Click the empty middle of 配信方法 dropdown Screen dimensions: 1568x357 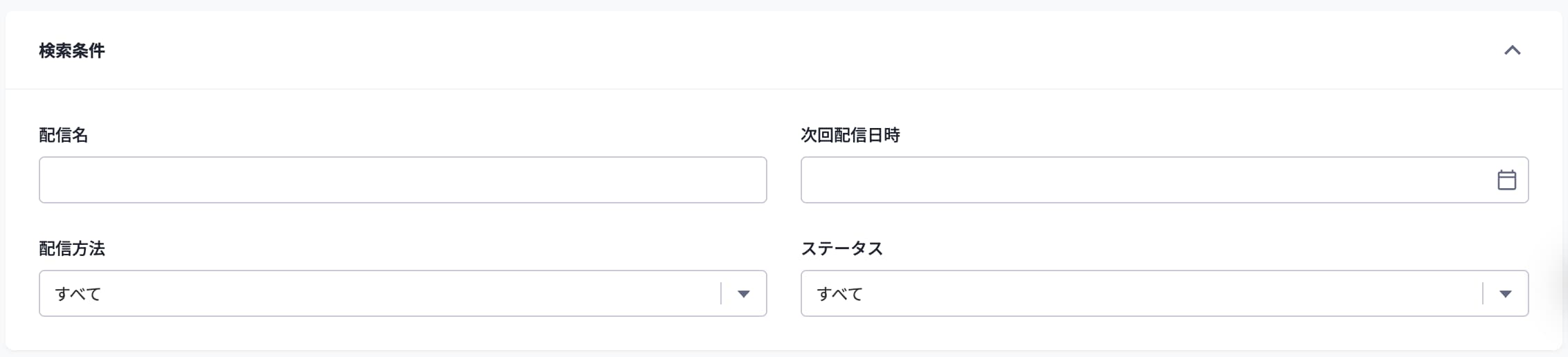click(x=402, y=294)
